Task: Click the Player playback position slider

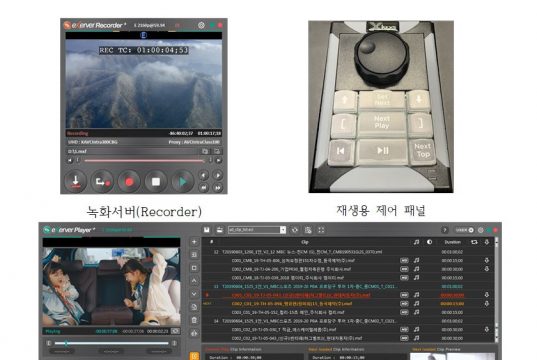Action: pyautogui.click(x=111, y=343)
